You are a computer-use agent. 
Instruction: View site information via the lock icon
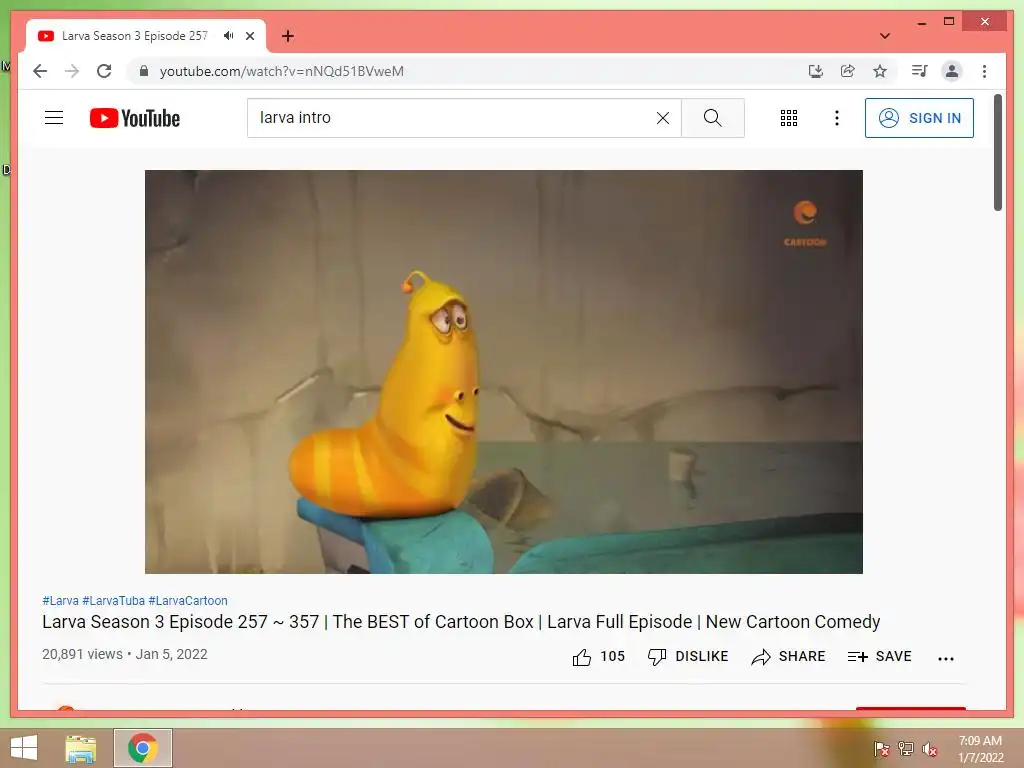pos(144,71)
